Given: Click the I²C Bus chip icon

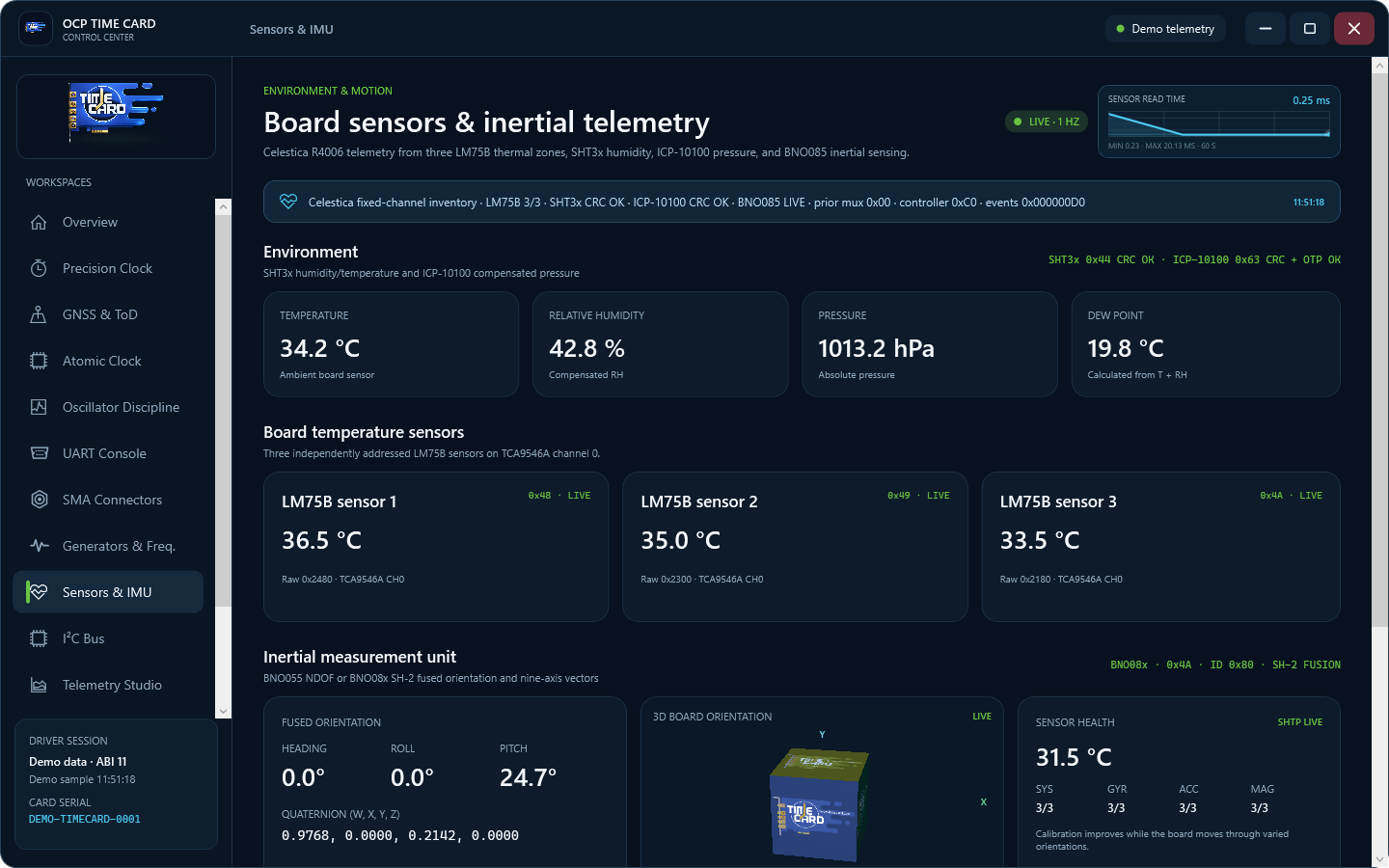Looking at the screenshot, I should click(x=39, y=638).
